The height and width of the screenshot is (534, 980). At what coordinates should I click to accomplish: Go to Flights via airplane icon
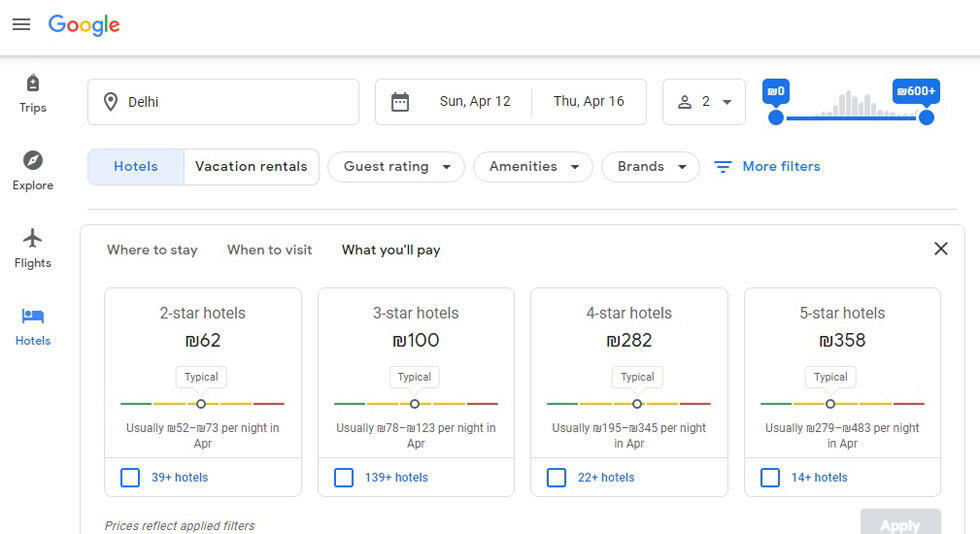[x=33, y=239]
